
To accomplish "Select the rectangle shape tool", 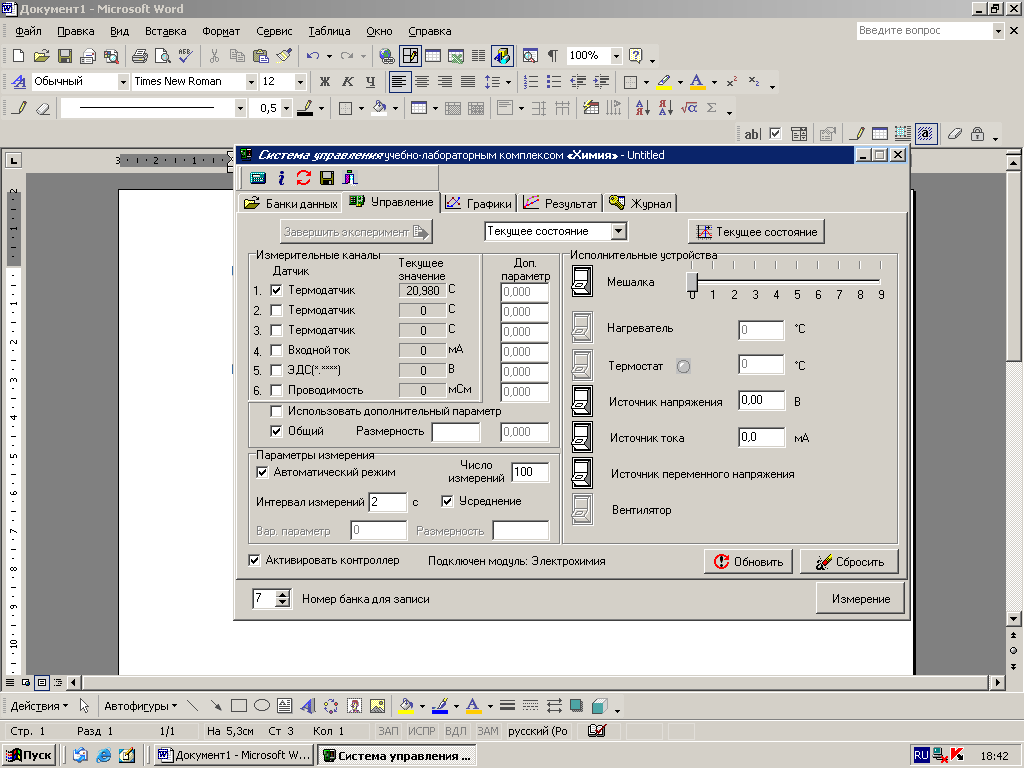I will click(x=239, y=706).
